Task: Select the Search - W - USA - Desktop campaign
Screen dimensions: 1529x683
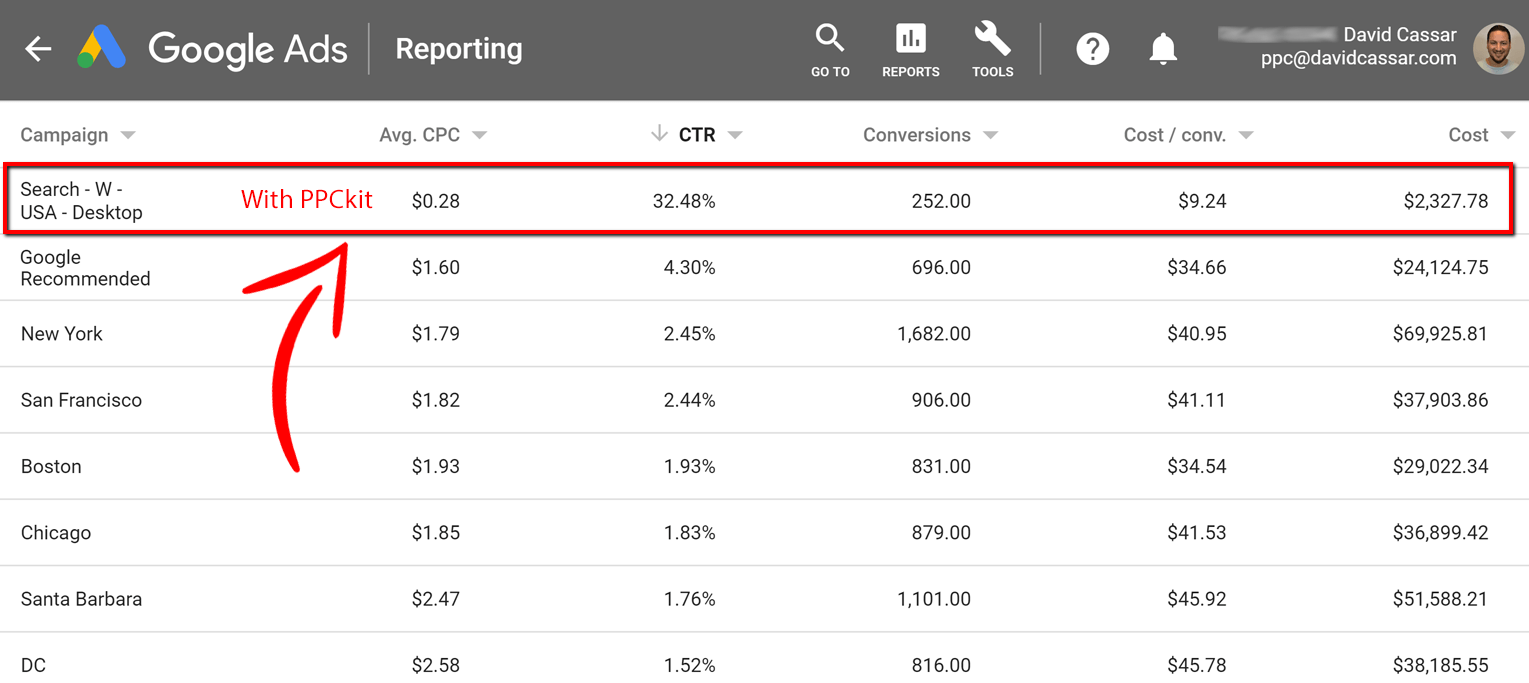Action: click(x=81, y=201)
